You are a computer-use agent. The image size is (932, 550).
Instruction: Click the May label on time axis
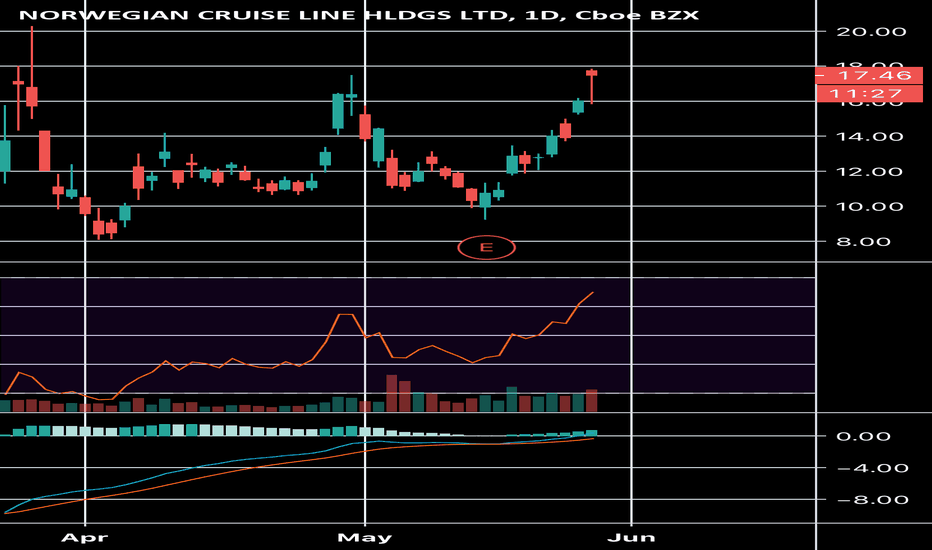pos(364,538)
